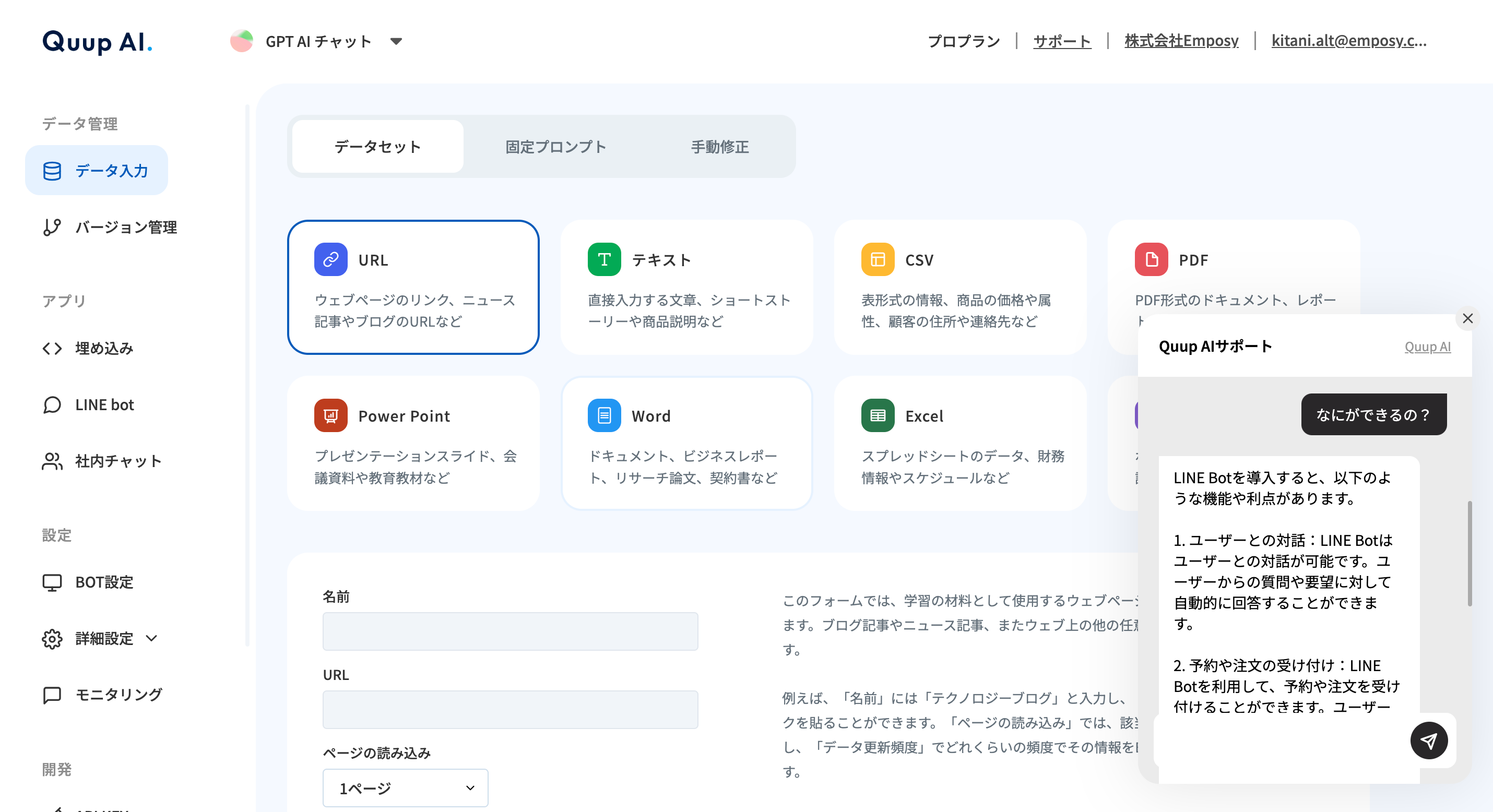Click the chat panel scrollbar
The height and width of the screenshot is (812, 1493).
click(1469, 554)
